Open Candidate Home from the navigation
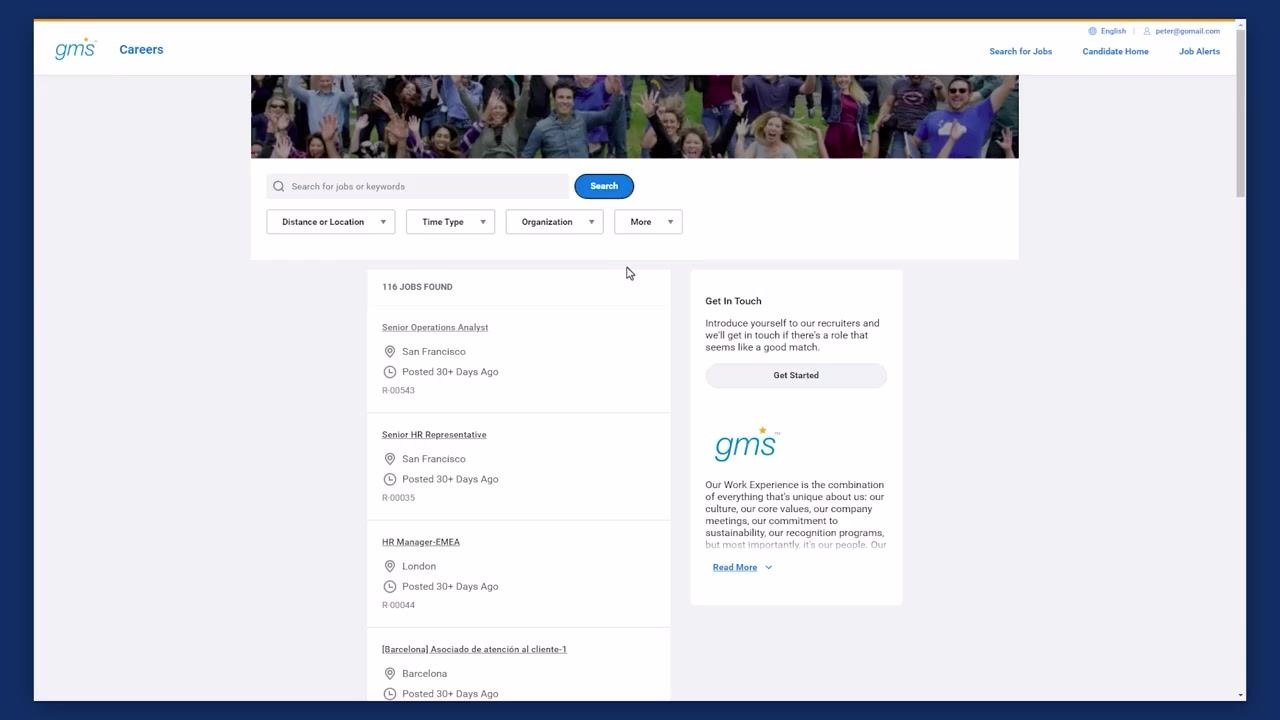 (x=1115, y=52)
